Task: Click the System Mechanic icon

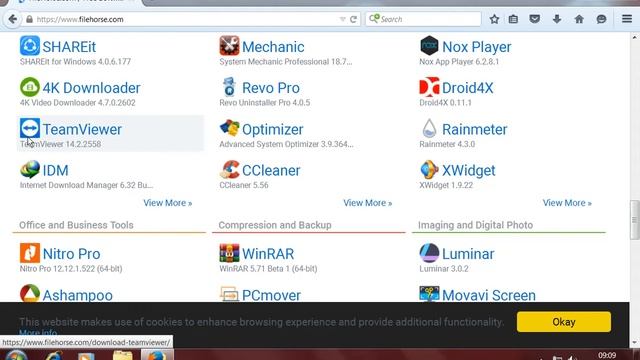Action: click(x=229, y=45)
